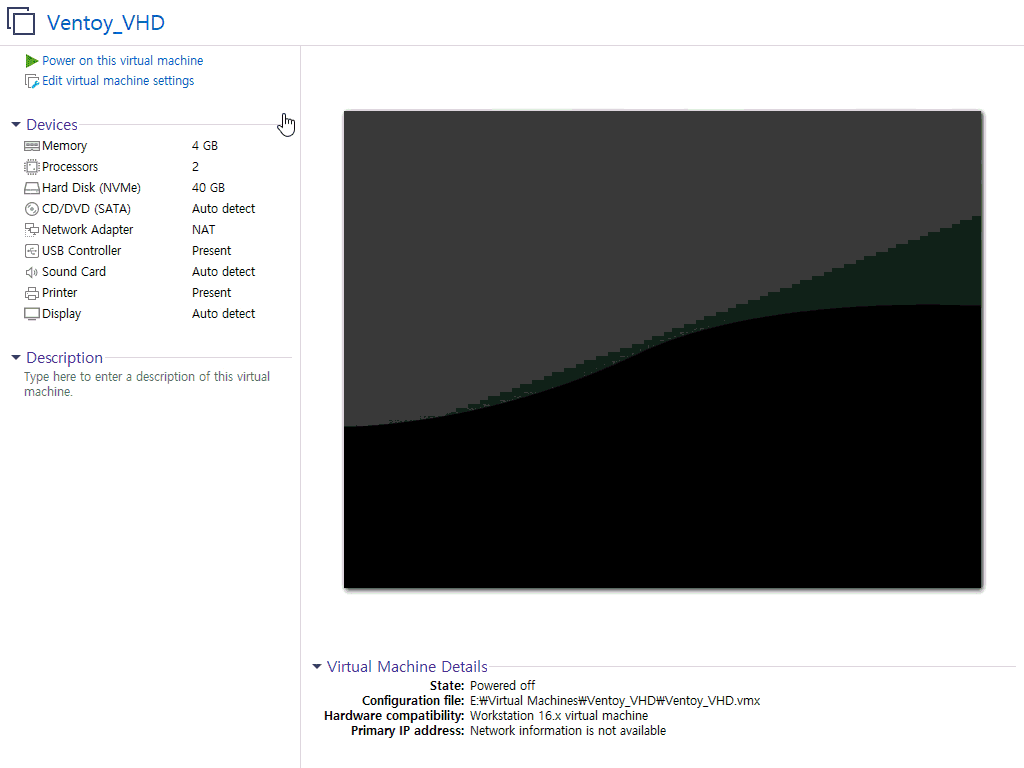The height and width of the screenshot is (768, 1024).
Task: Click the Ventoy_VHD.vmx configuration file path
Action: (615, 701)
